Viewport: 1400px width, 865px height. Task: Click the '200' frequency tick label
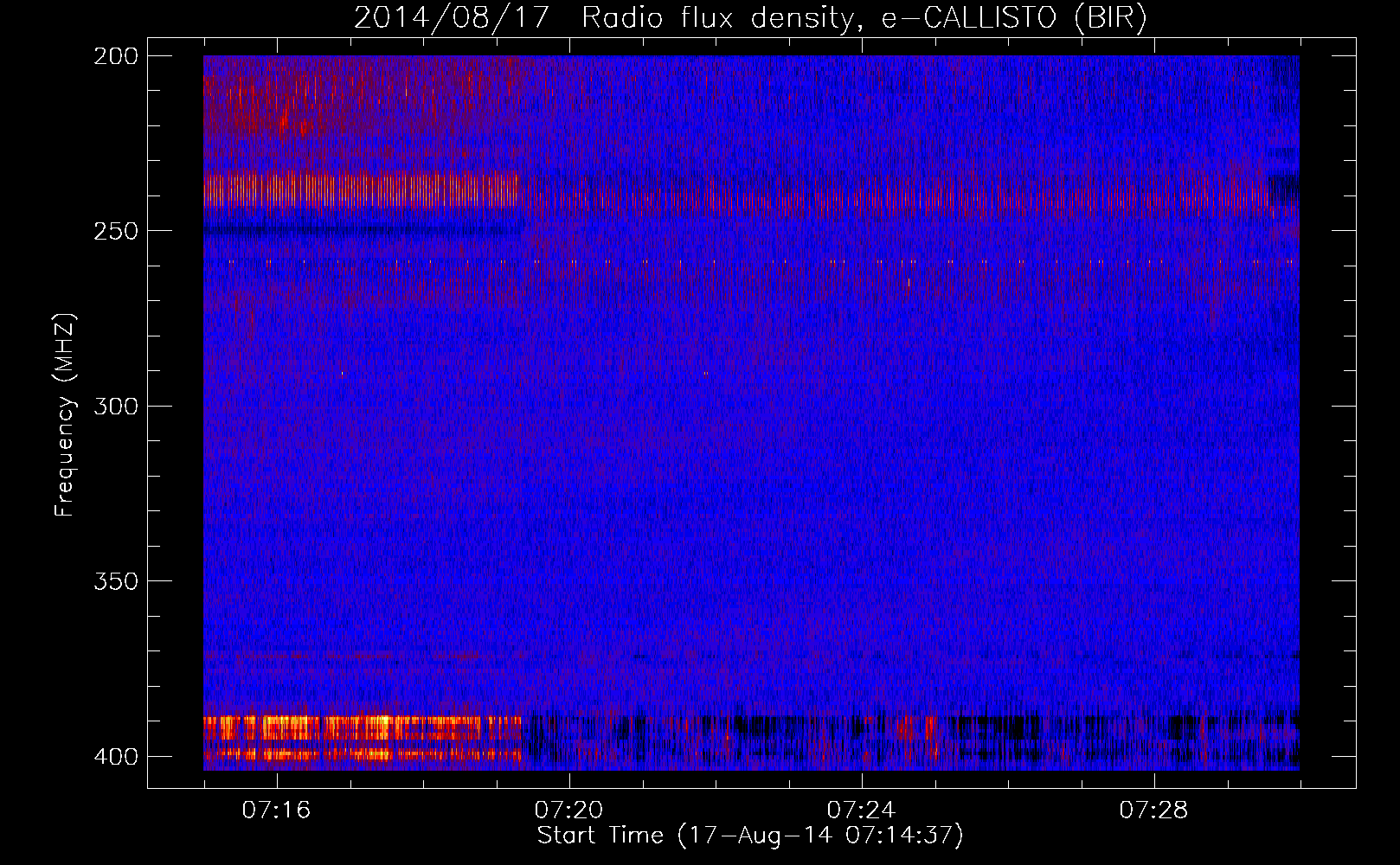116,56
